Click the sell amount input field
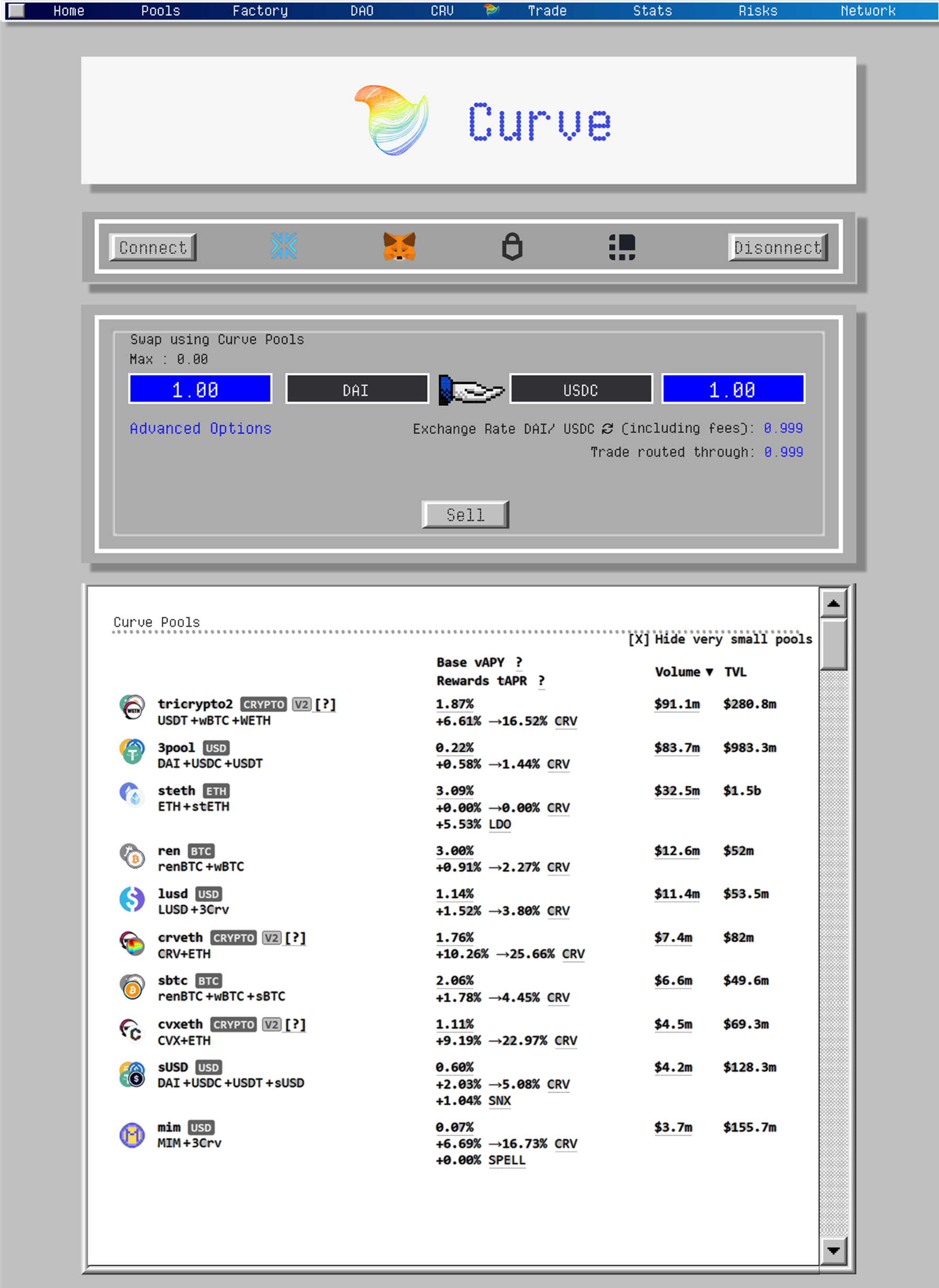This screenshot has height=1288, width=939. [200, 390]
